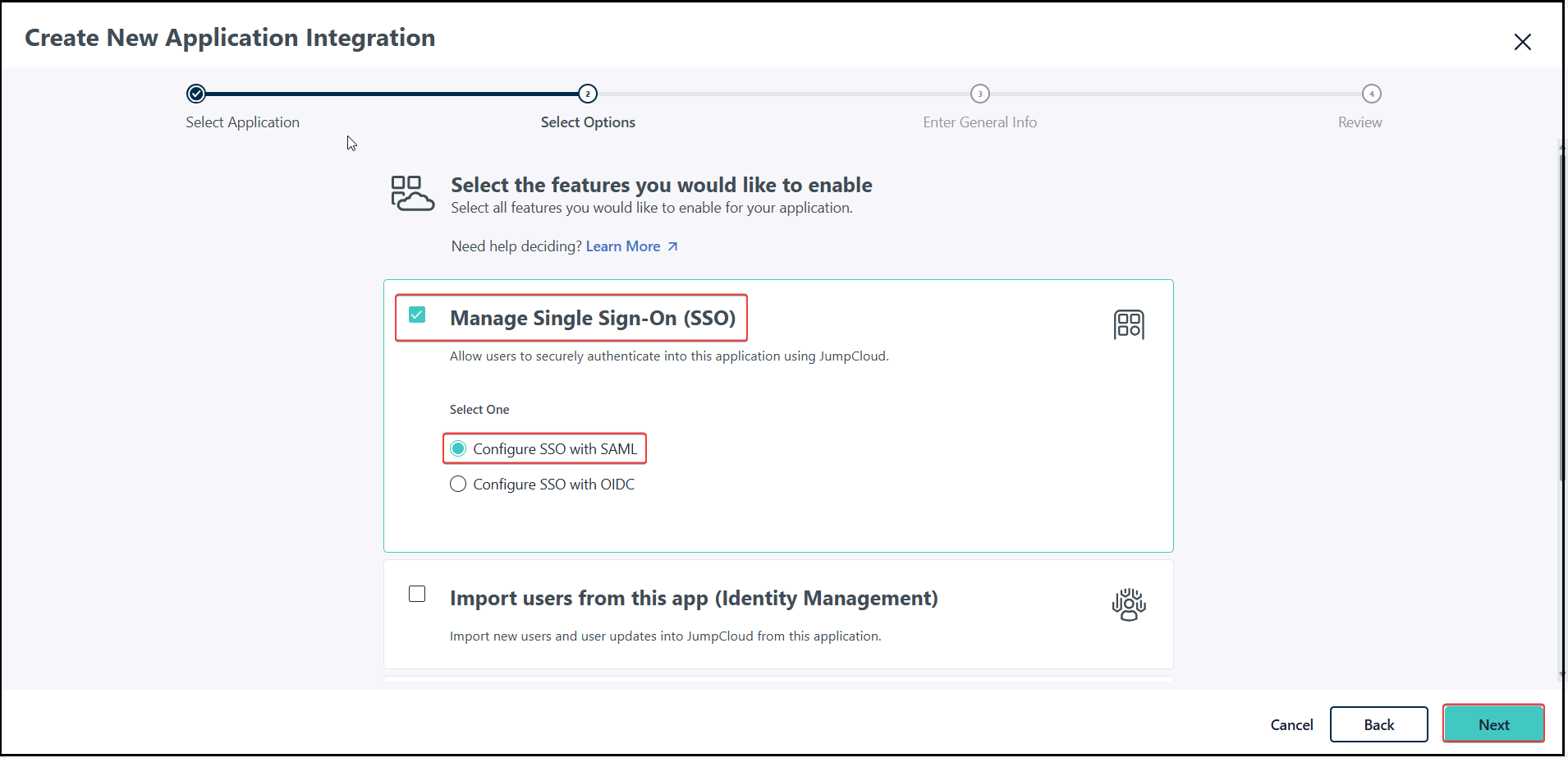Open the Learn More help link
This screenshot has width=1568, height=758.
[x=623, y=246]
